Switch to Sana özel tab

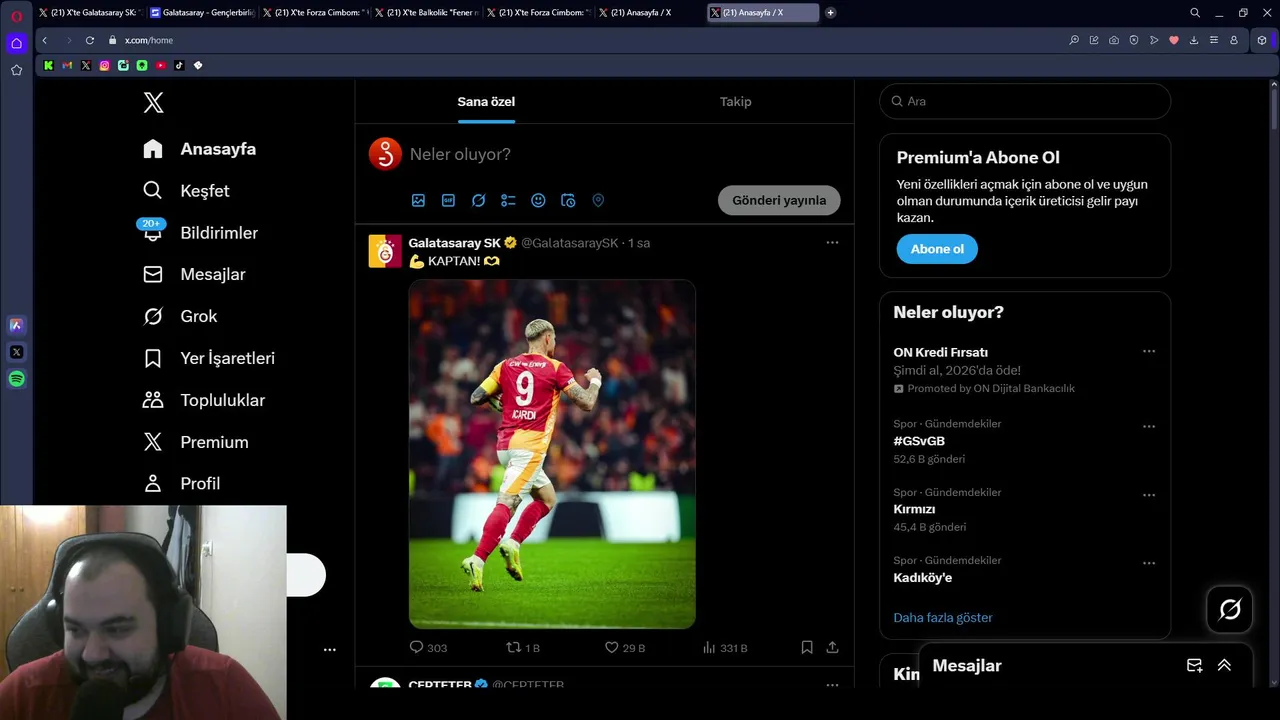pos(486,101)
